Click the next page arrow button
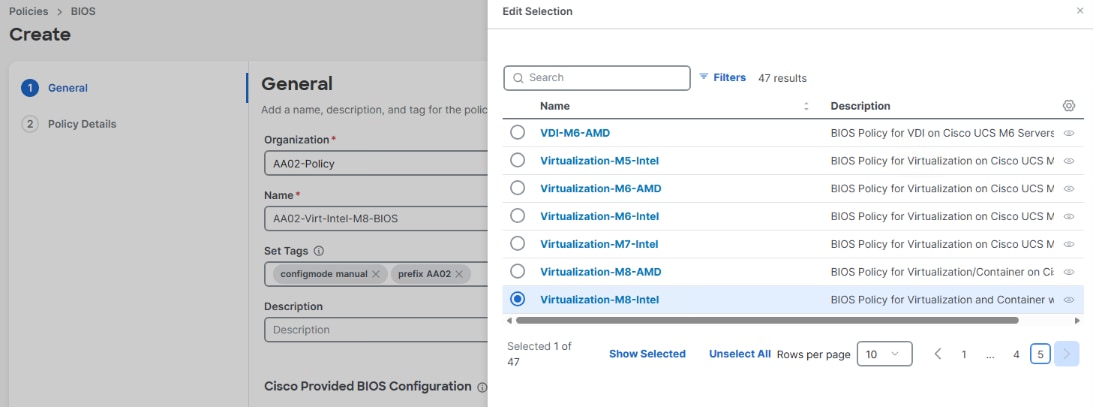 tap(1067, 354)
